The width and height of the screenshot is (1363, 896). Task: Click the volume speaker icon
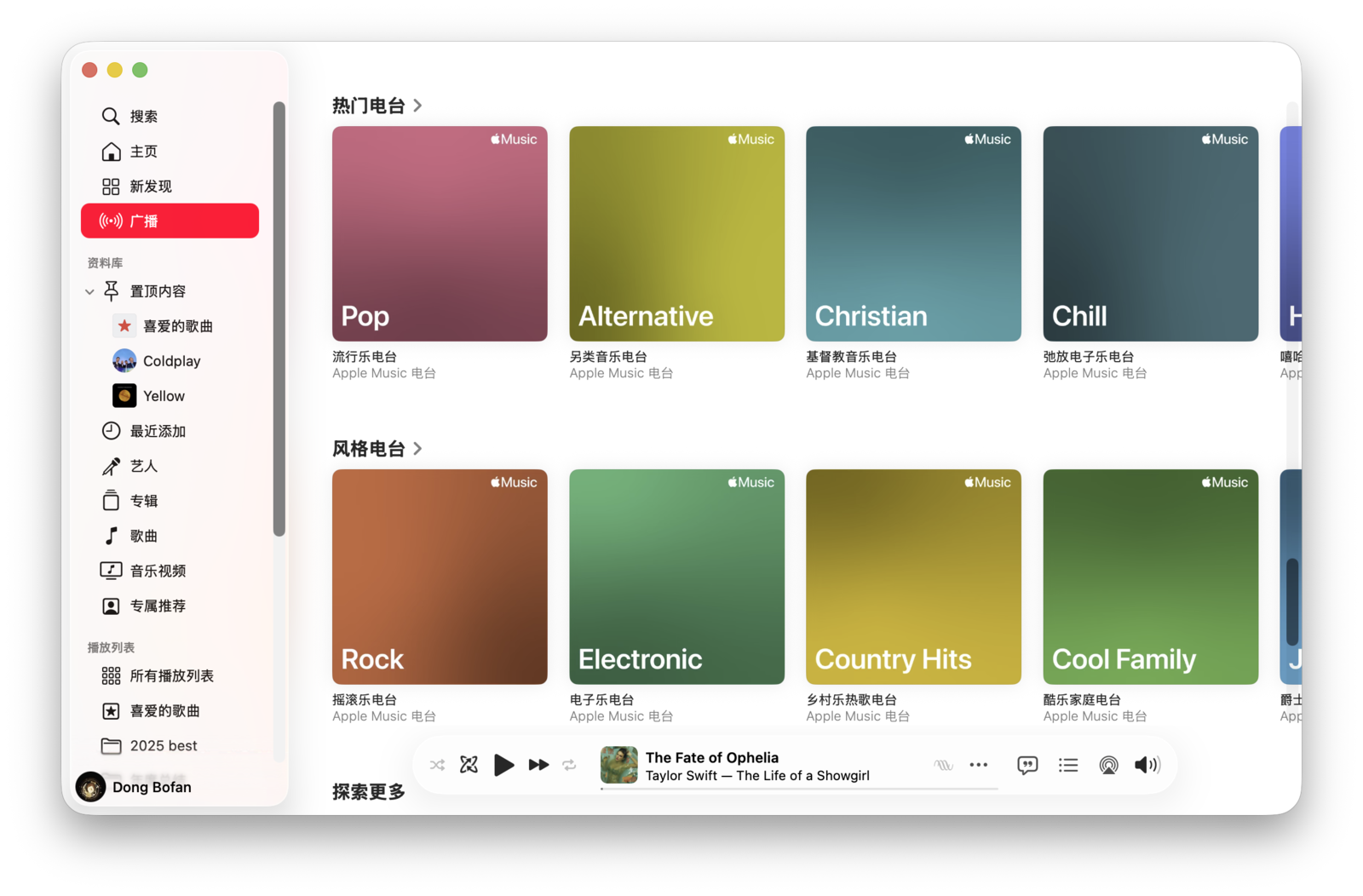coord(1147,765)
